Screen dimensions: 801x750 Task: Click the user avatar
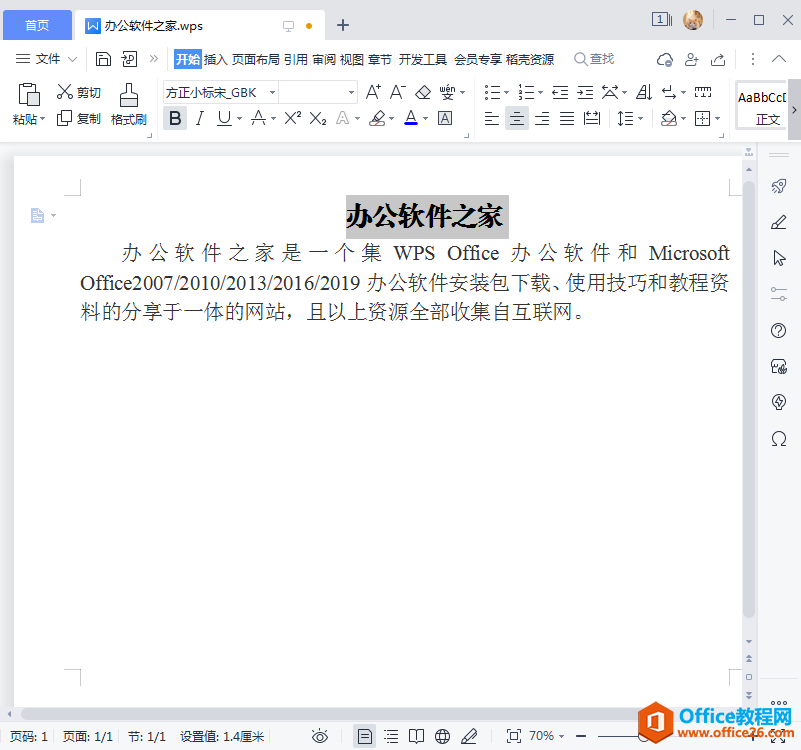point(693,20)
